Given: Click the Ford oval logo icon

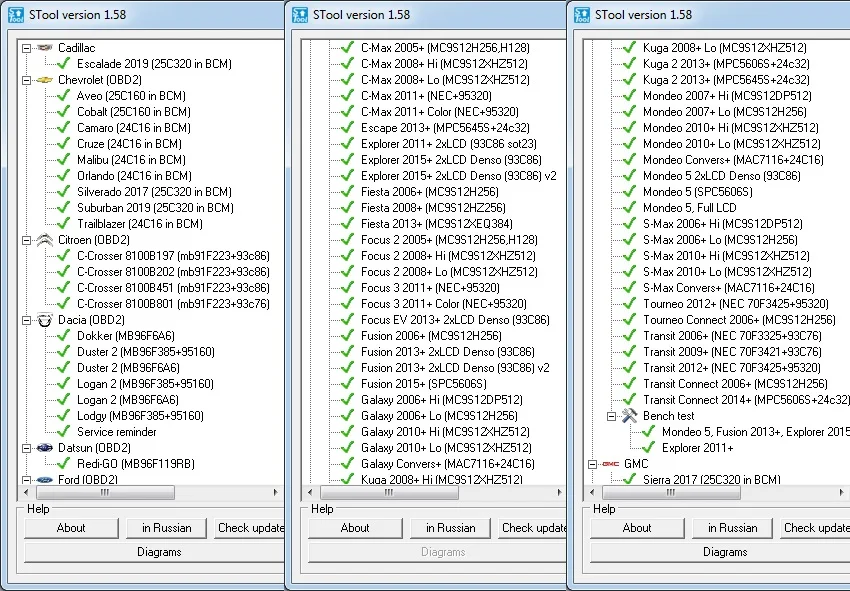Looking at the screenshot, I should tap(45, 480).
